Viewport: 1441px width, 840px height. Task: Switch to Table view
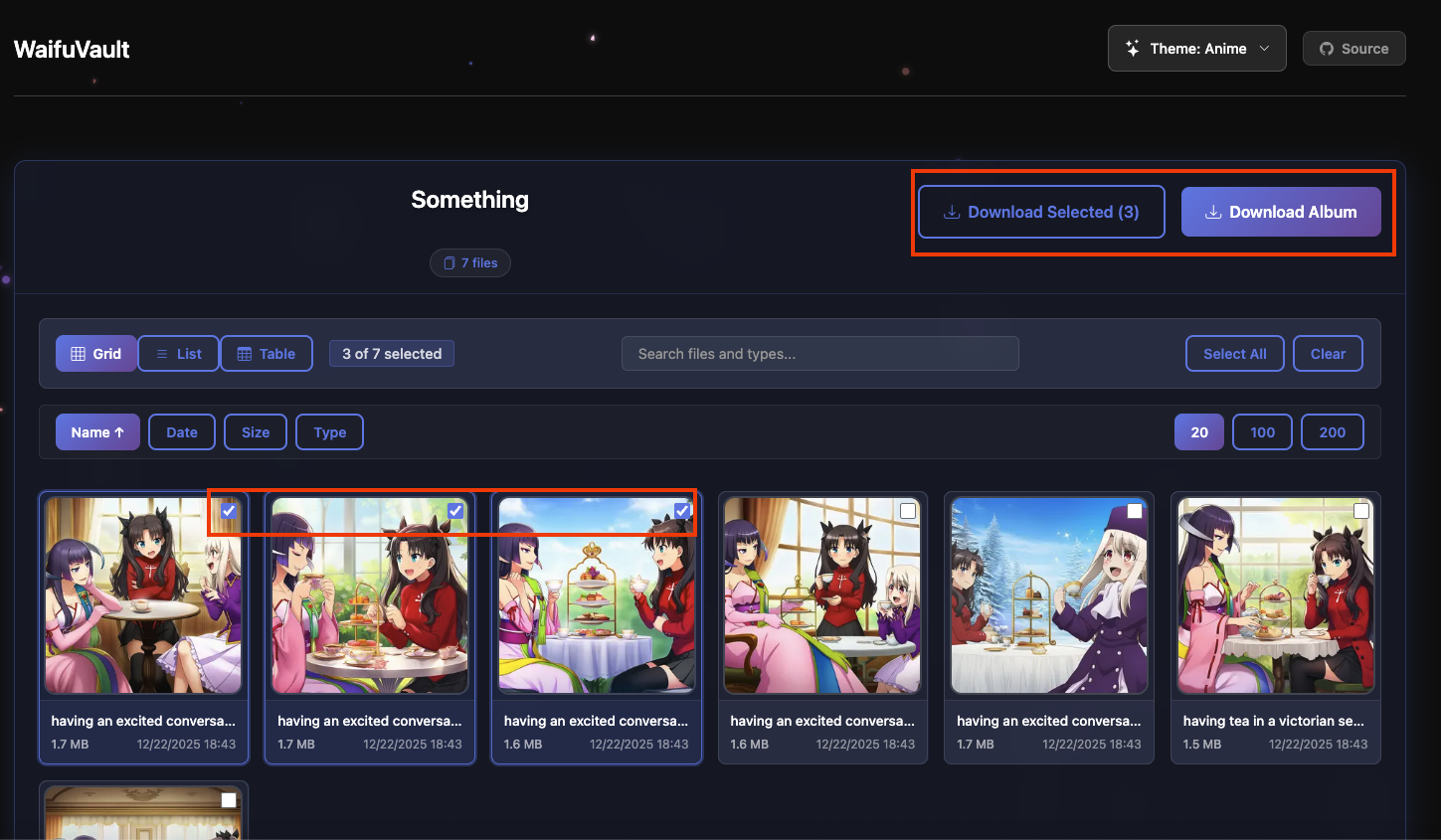coord(267,354)
